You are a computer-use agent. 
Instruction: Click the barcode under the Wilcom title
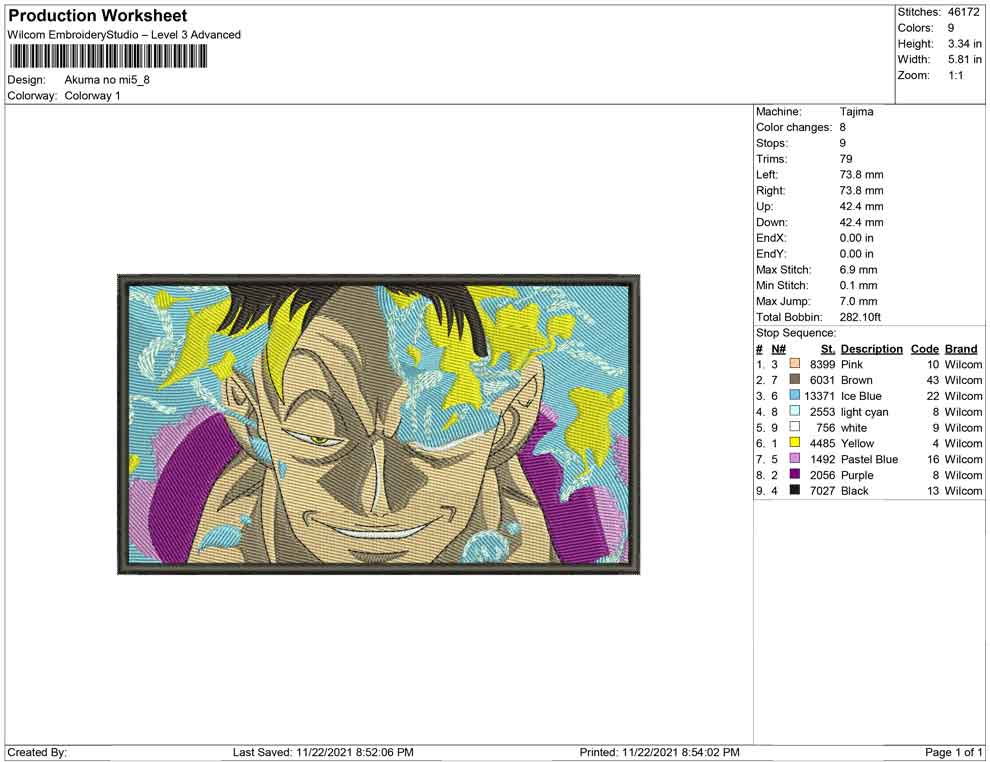(107, 57)
